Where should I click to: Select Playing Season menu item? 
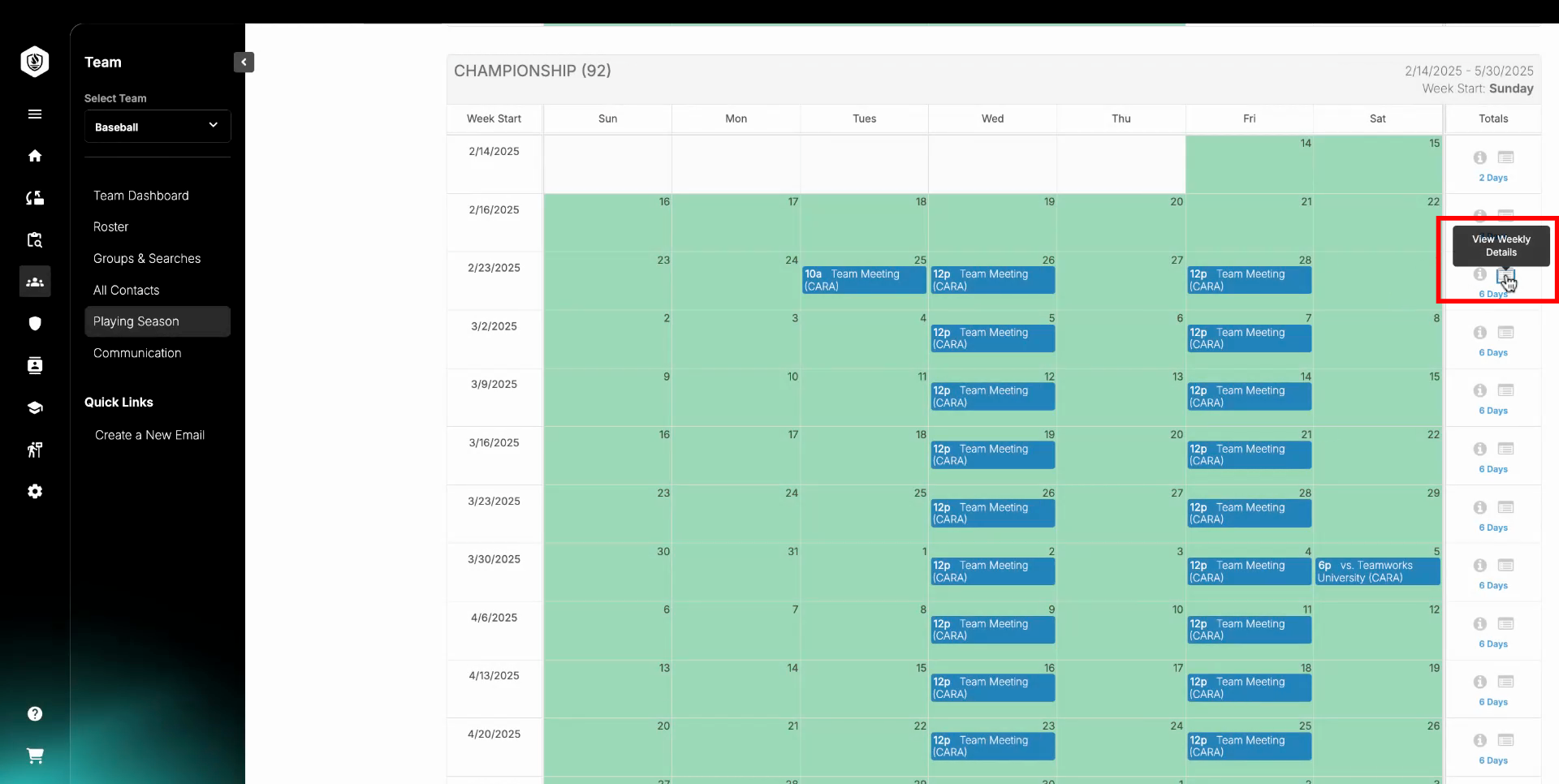158,321
